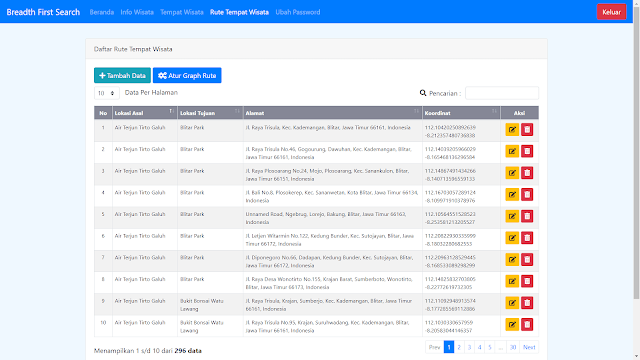Image resolution: width=640 pixels, height=360 pixels.
Task: Click "Daftar Rute Tempat Wisata" heading
Action: (133, 49)
